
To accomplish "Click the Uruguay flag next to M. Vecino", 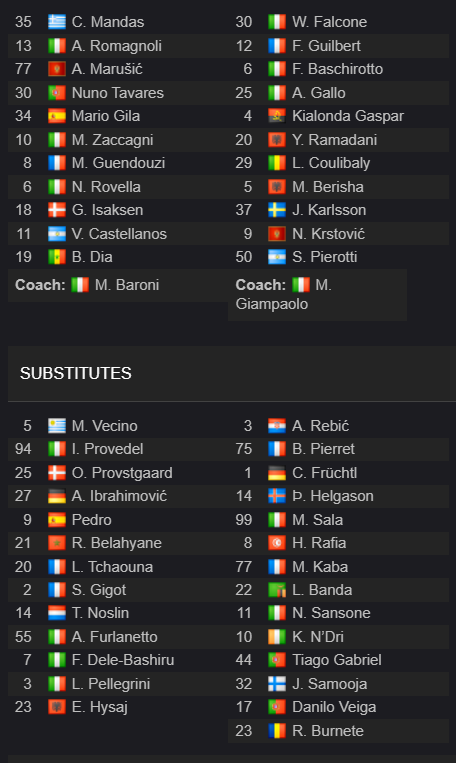I will 56,426.
